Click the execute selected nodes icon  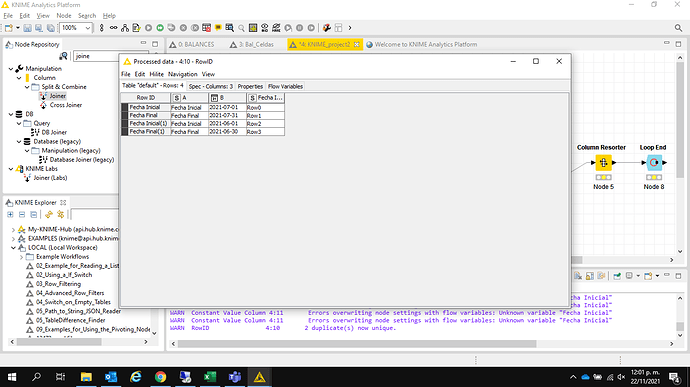click(x=148, y=28)
